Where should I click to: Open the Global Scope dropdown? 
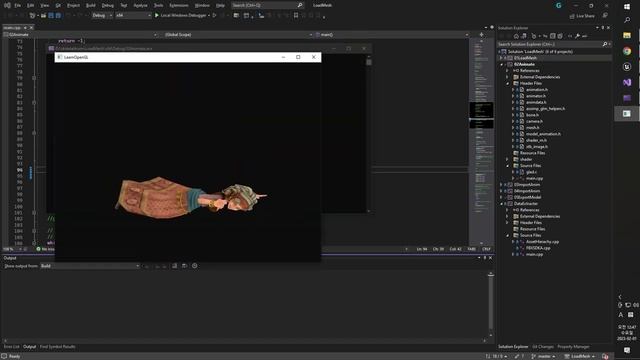pyautogui.click(x=238, y=35)
